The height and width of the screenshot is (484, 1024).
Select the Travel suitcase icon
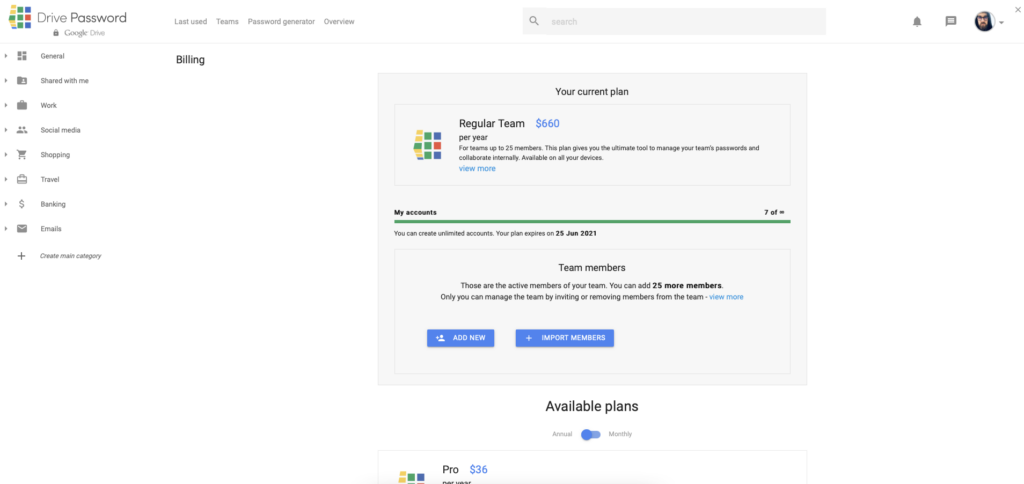point(22,180)
